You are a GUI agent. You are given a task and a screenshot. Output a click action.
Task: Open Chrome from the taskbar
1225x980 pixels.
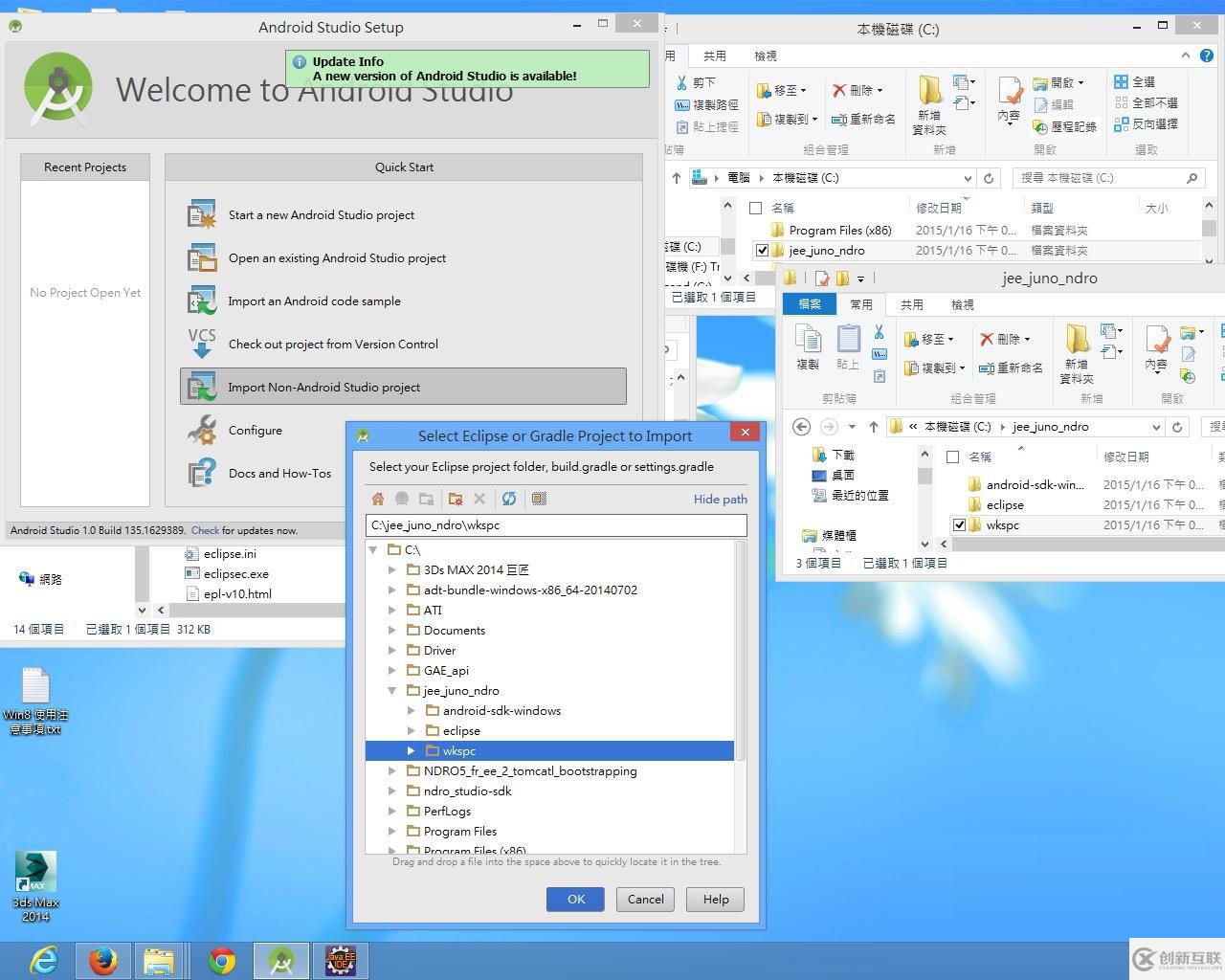click(222, 960)
